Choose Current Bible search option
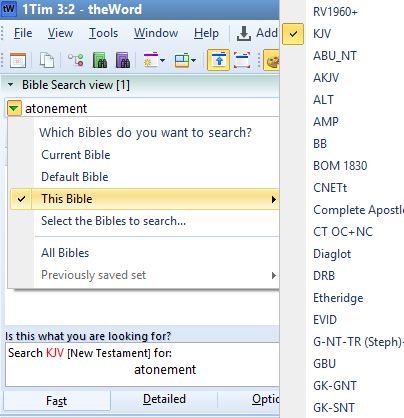Image resolution: width=404 pixels, height=418 pixels. [76, 155]
